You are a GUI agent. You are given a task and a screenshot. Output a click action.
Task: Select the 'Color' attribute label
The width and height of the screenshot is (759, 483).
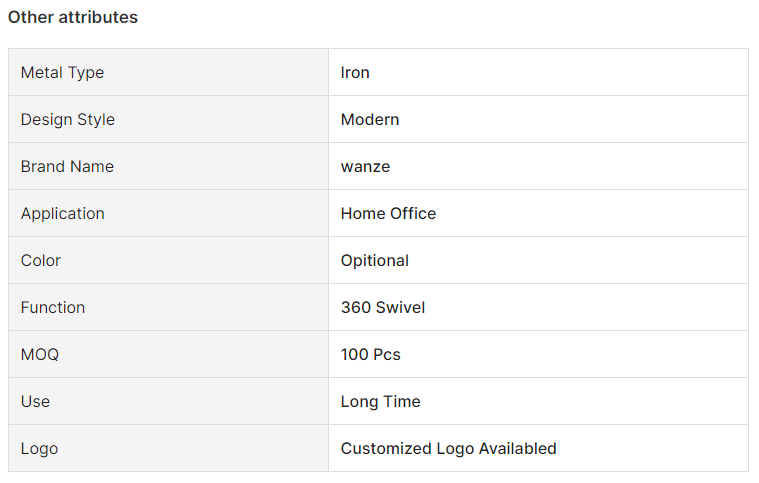point(41,260)
